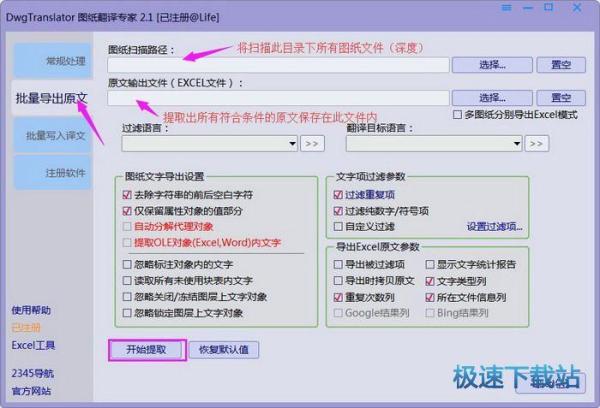Enable 自动分解代理对象 checkbox
The height and width of the screenshot is (408, 600).
[127, 227]
